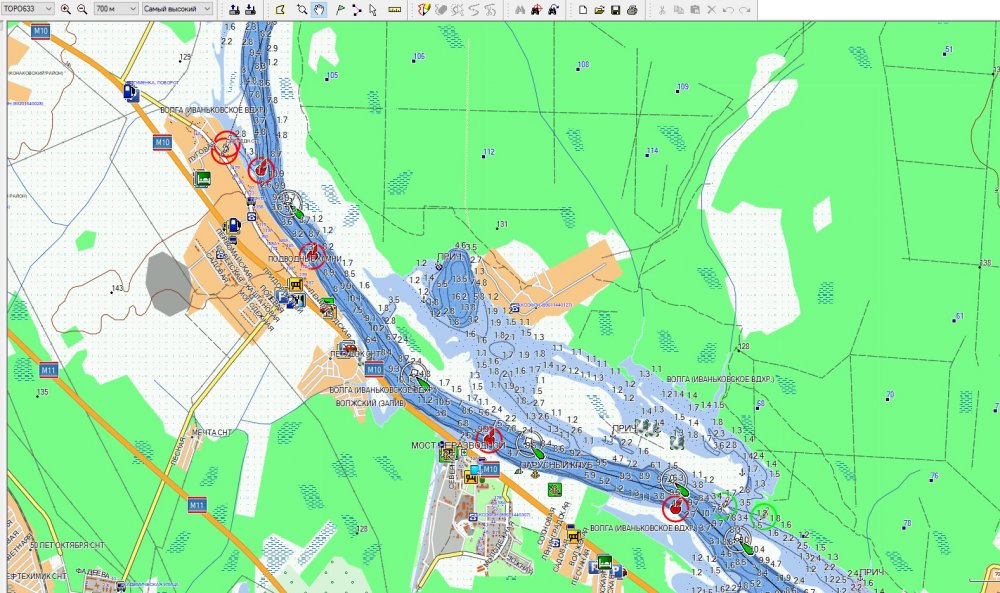Click the red buoy marker near МОСТ label
Viewport: 1000px width, 593px height.
[x=489, y=438]
